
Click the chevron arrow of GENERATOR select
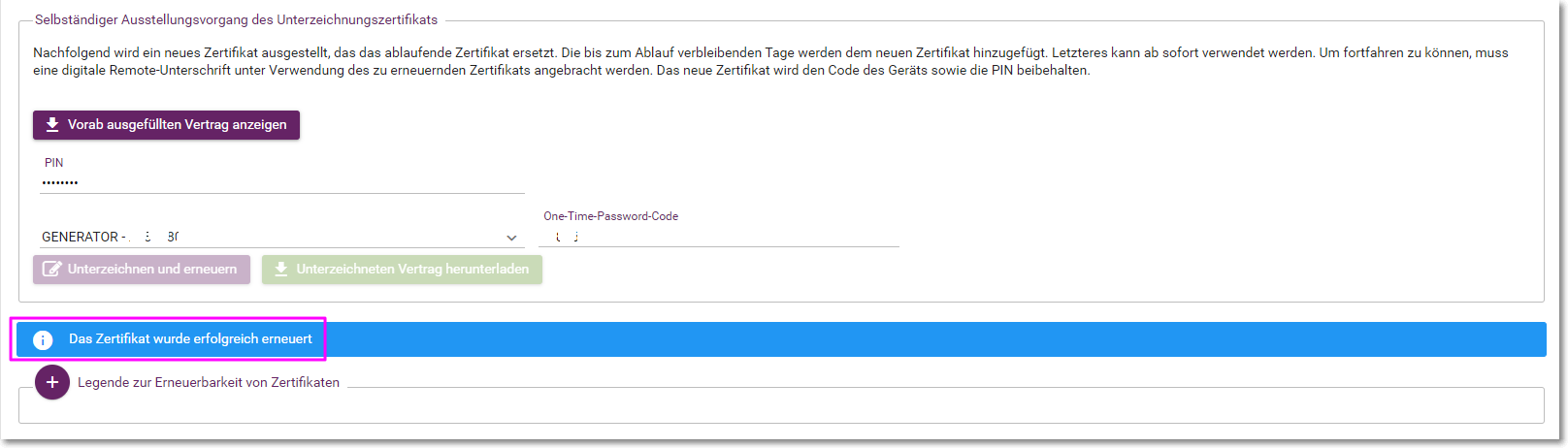point(511,238)
